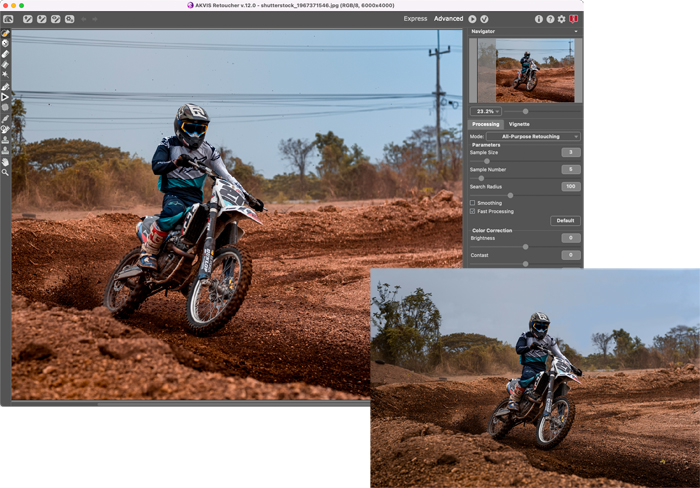This screenshot has width=700, height=488.
Task: Select the Processing tab
Action: [x=486, y=124]
